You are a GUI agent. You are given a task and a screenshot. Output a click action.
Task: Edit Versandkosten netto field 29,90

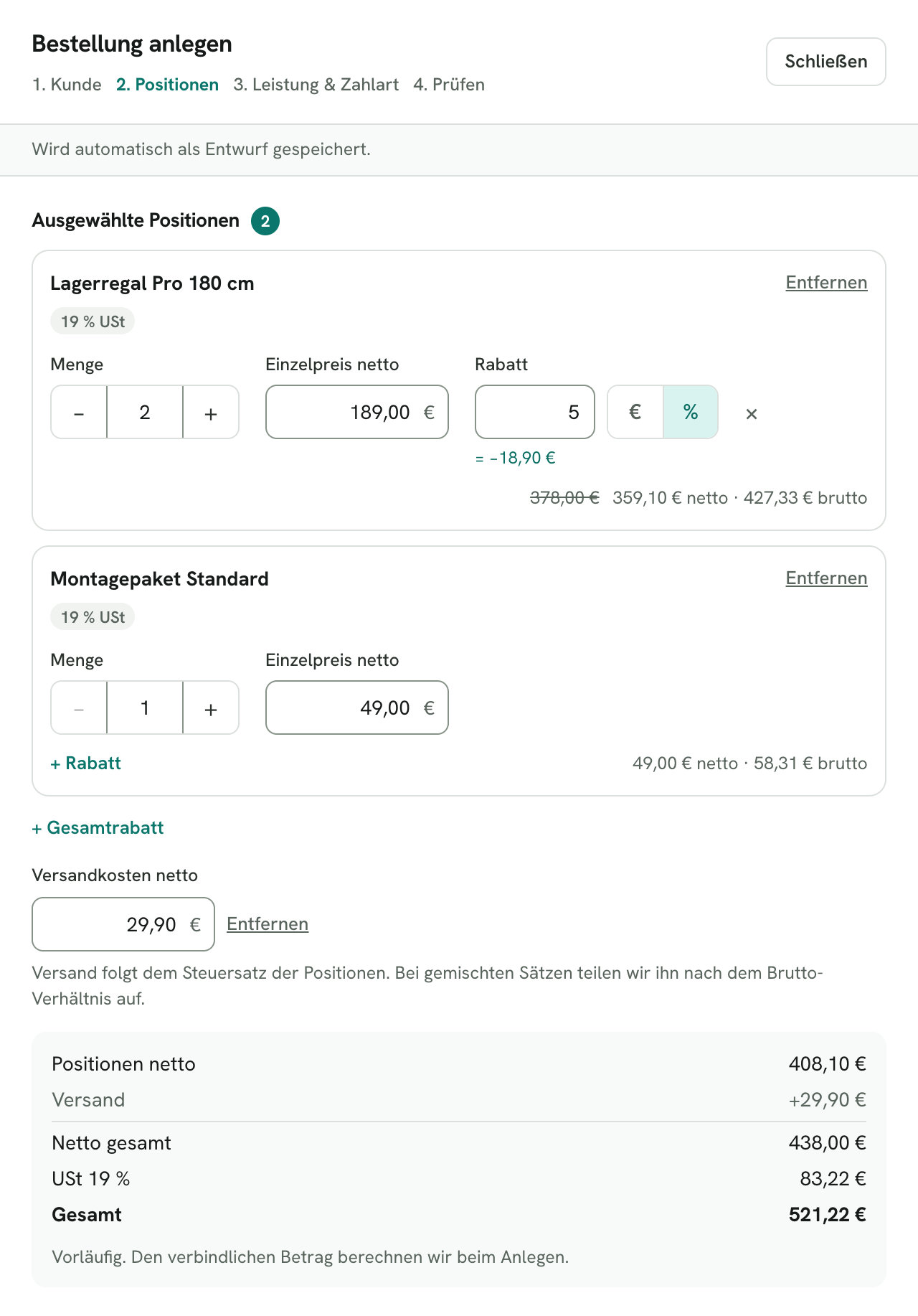click(x=123, y=924)
